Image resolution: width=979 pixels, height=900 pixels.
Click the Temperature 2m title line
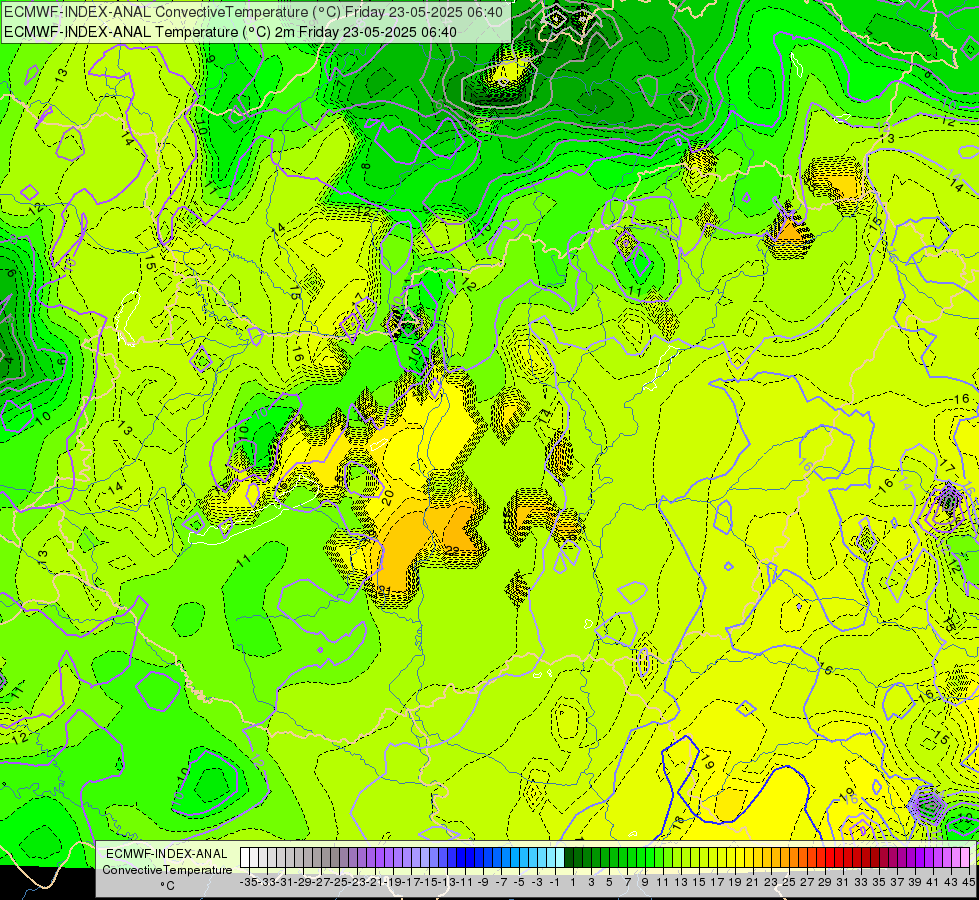(x=230, y=32)
